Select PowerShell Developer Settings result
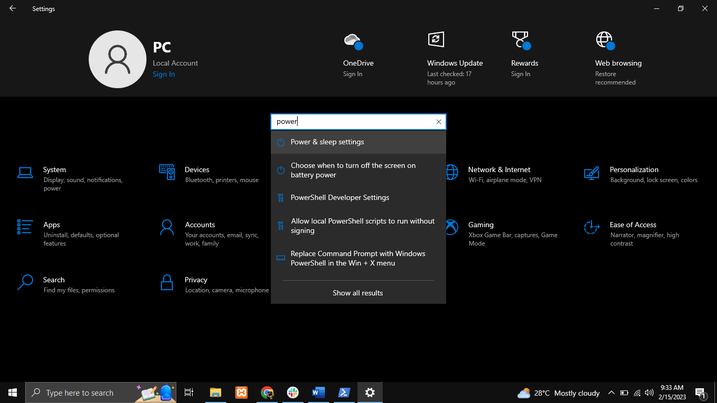Image resolution: width=717 pixels, height=403 pixels. tap(358, 198)
